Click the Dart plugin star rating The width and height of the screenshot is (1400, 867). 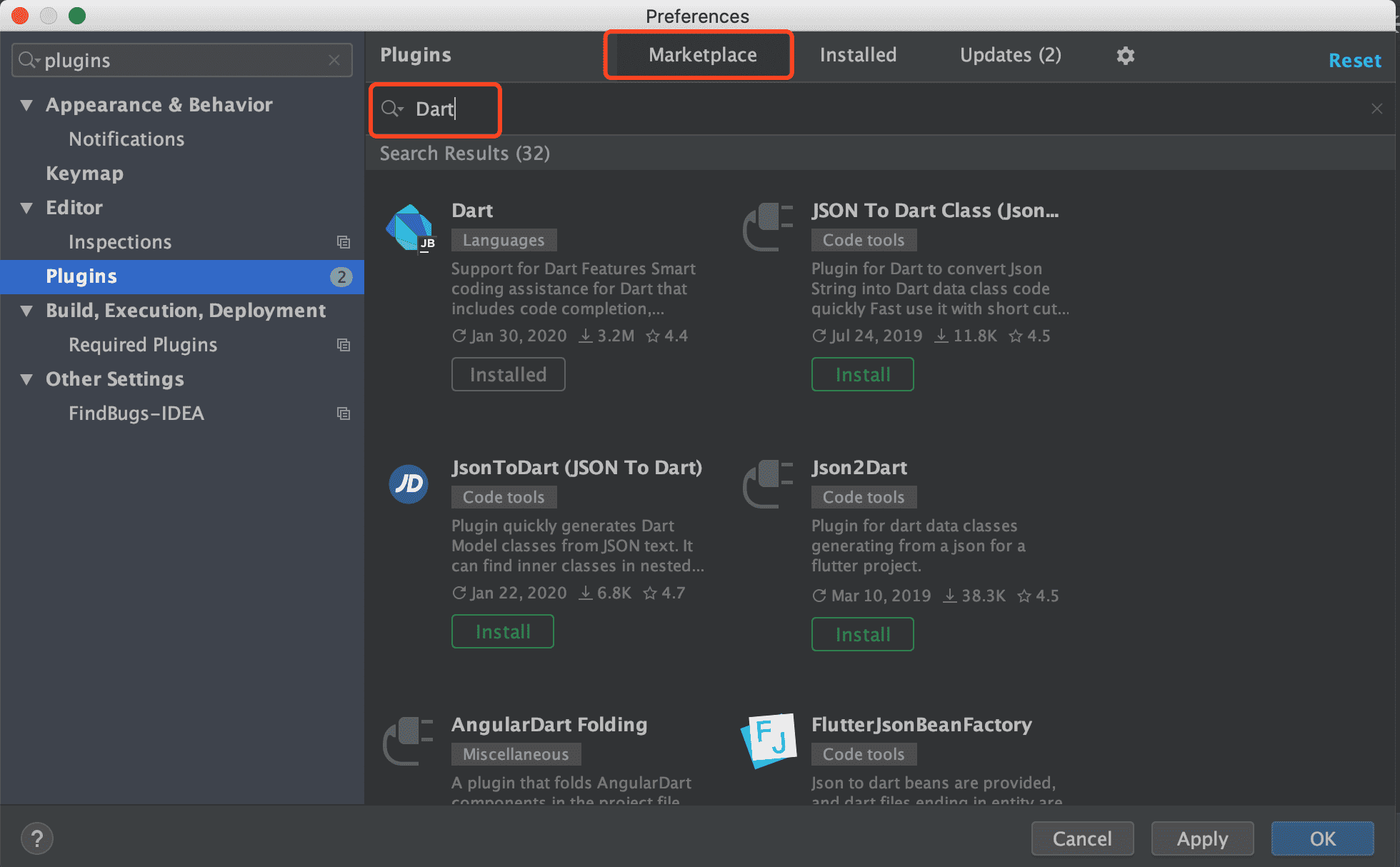(x=666, y=336)
